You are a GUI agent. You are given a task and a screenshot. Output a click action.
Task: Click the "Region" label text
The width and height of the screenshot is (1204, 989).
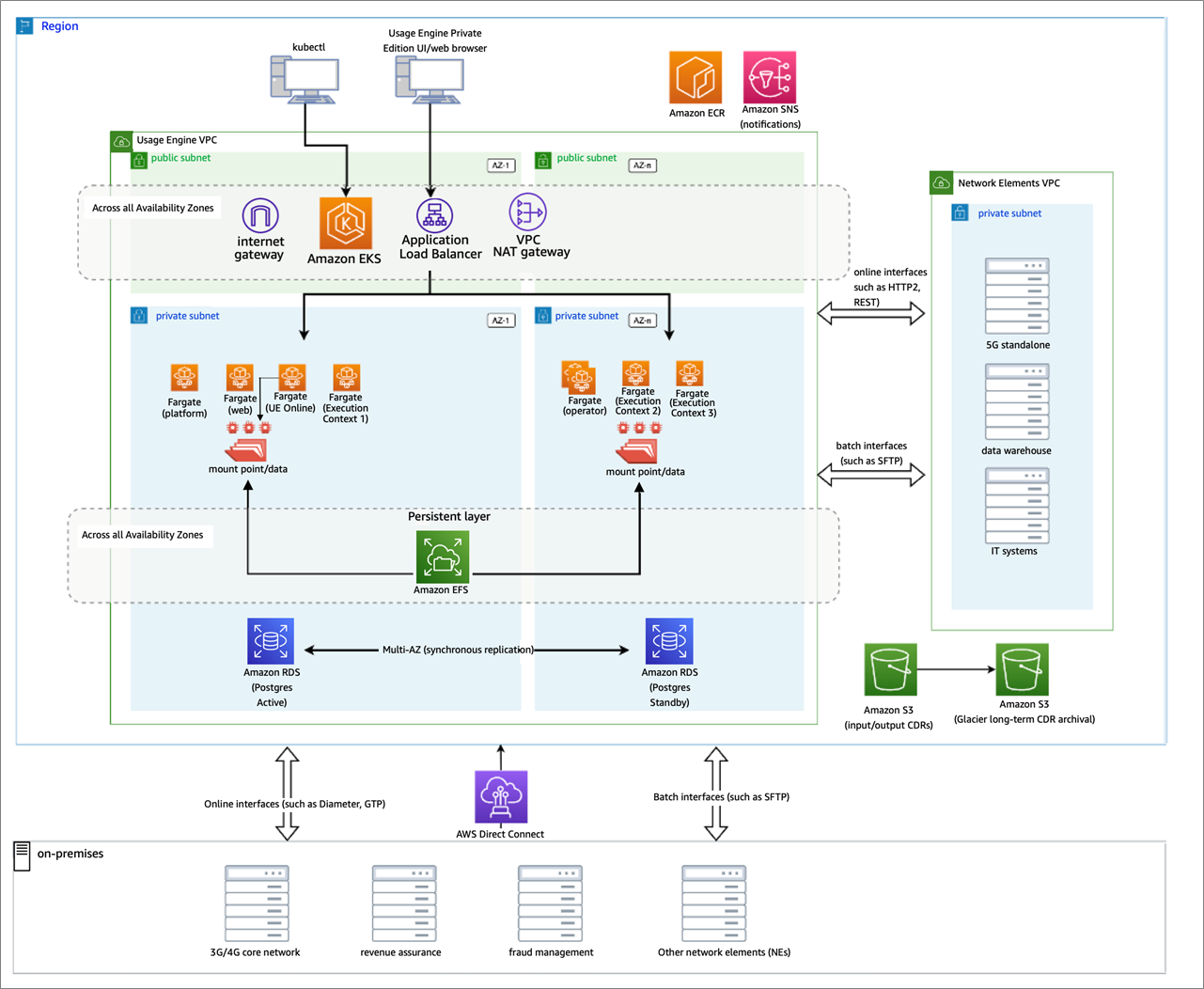tap(60, 26)
